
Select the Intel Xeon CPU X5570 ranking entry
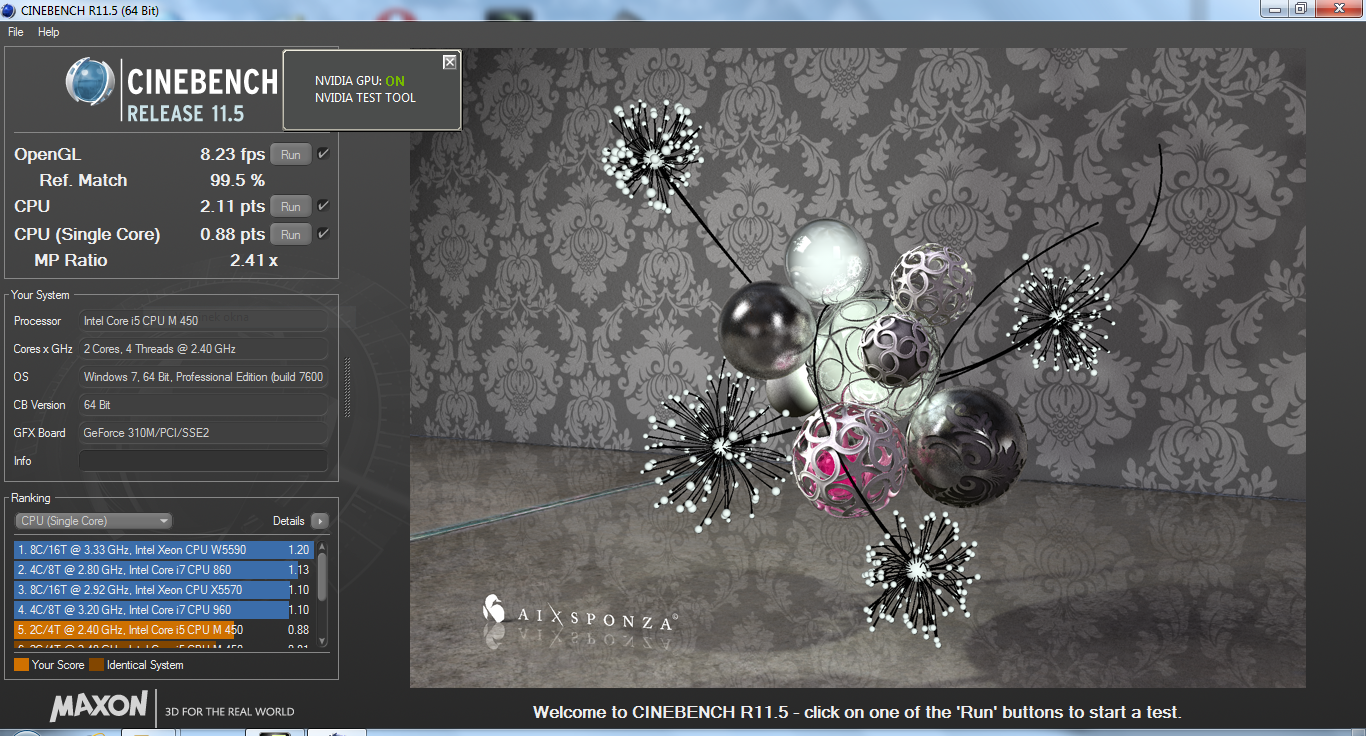pos(164,590)
